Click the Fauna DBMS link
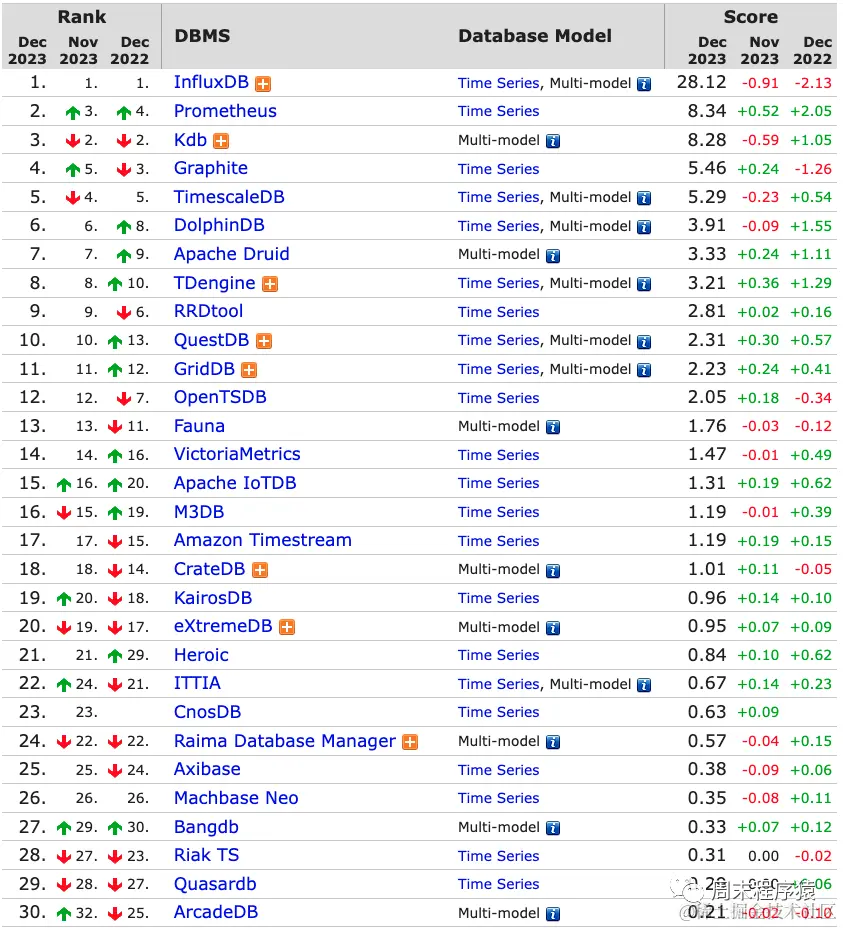 199,426
